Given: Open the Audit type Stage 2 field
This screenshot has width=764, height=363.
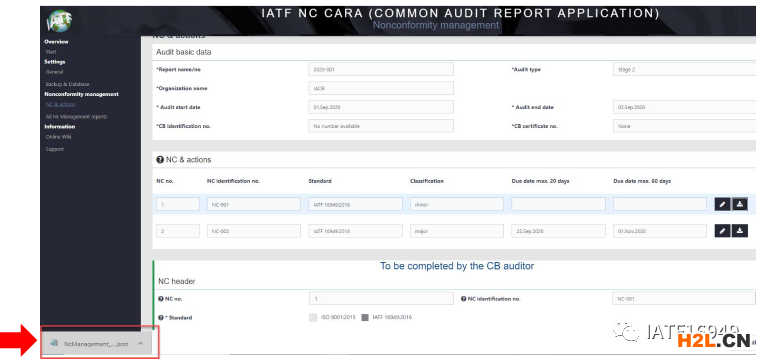Looking at the screenshot, I should click(x=684, y=69).
